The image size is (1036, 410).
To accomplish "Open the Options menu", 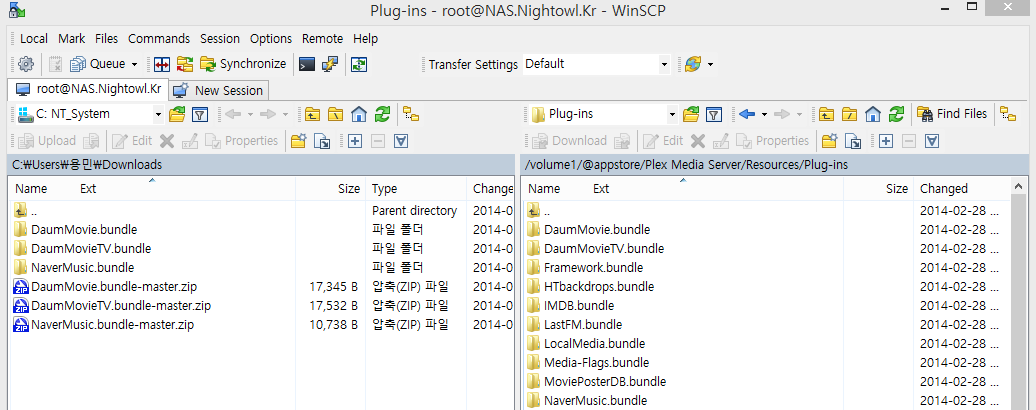I will tap(271, 39).
